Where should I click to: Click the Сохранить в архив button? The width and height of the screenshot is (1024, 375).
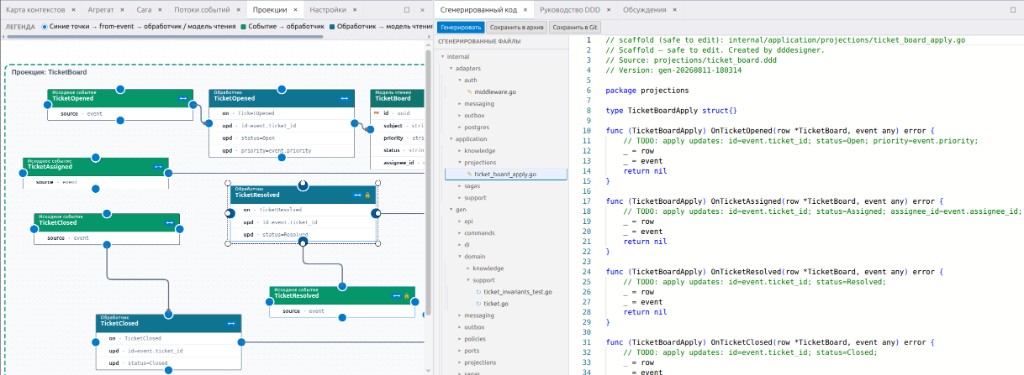coord(516,27)
